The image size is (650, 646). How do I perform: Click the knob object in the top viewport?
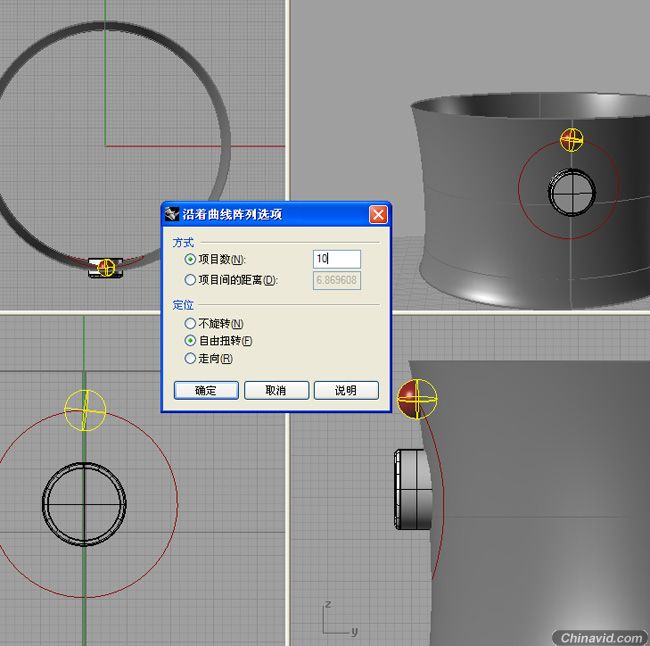[105, 268]
